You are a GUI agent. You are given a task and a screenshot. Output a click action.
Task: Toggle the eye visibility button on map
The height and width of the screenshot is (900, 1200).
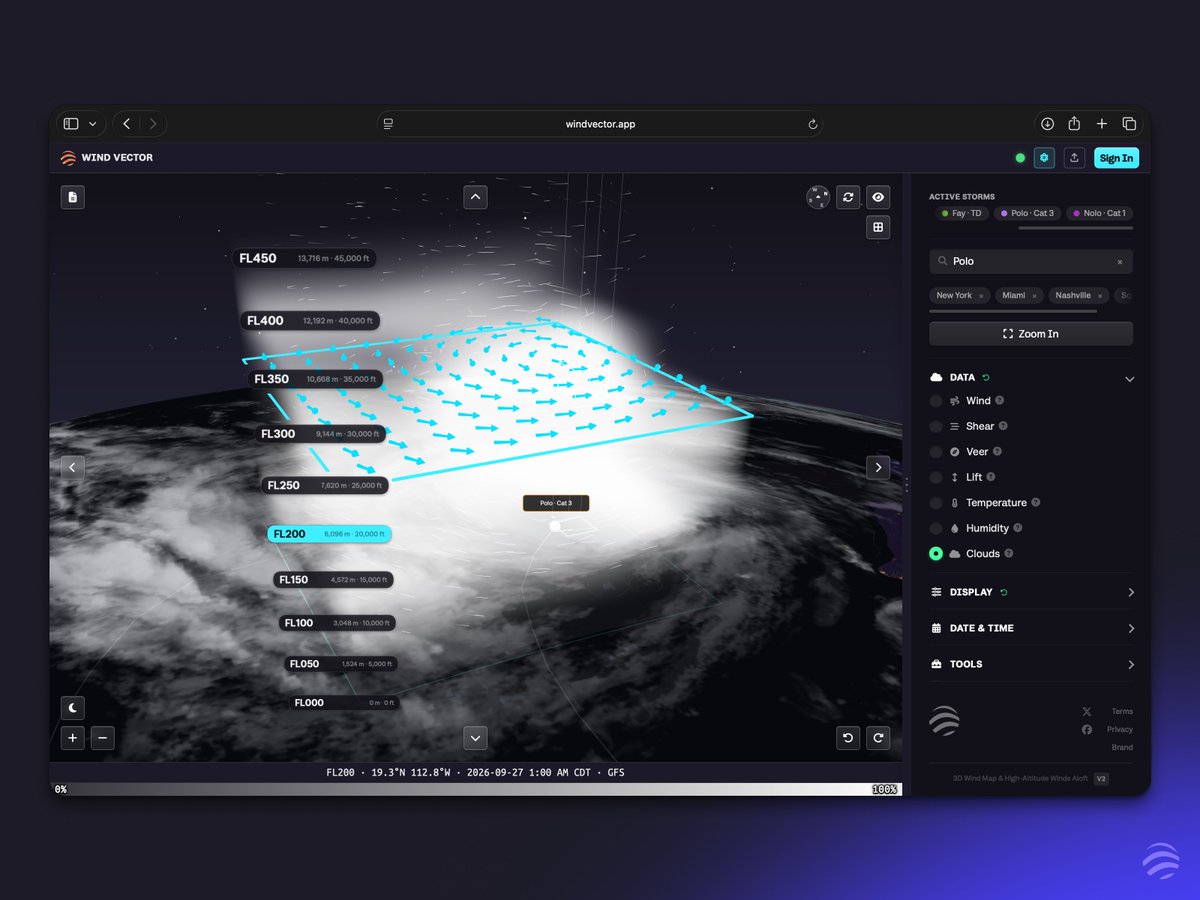click(x=878, y=197)
